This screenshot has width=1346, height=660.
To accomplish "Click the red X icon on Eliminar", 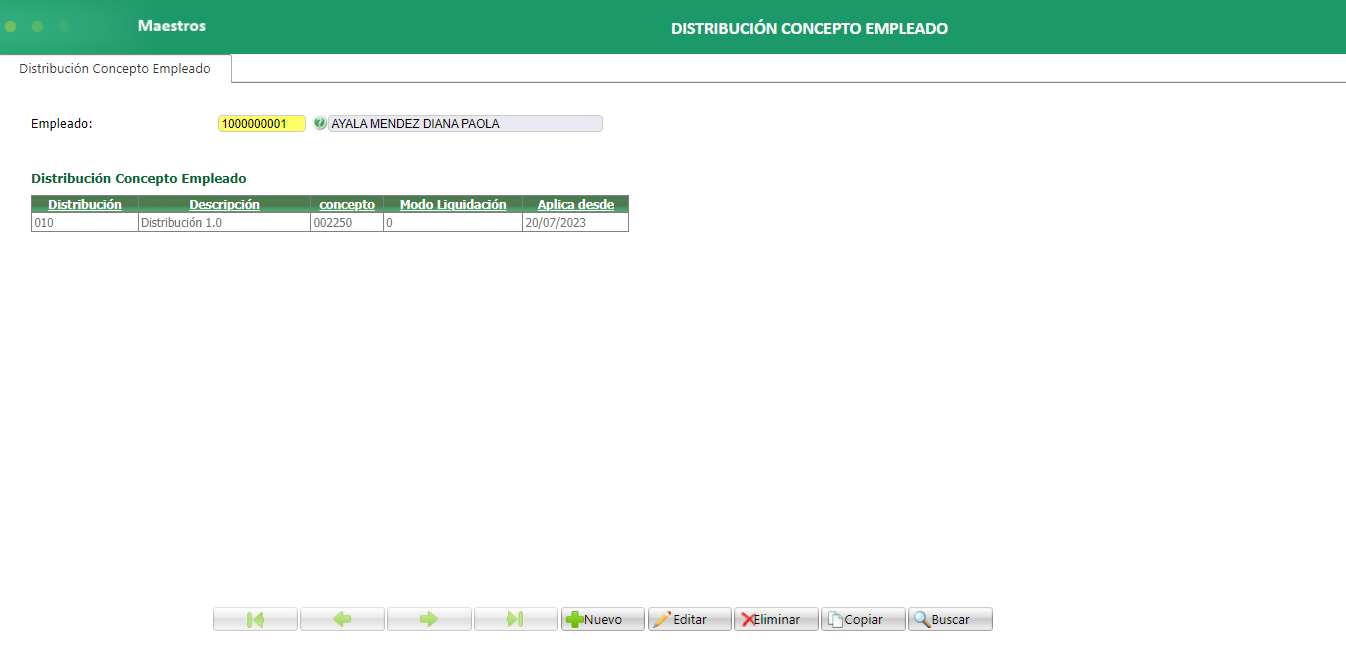I will pos(746,618).
